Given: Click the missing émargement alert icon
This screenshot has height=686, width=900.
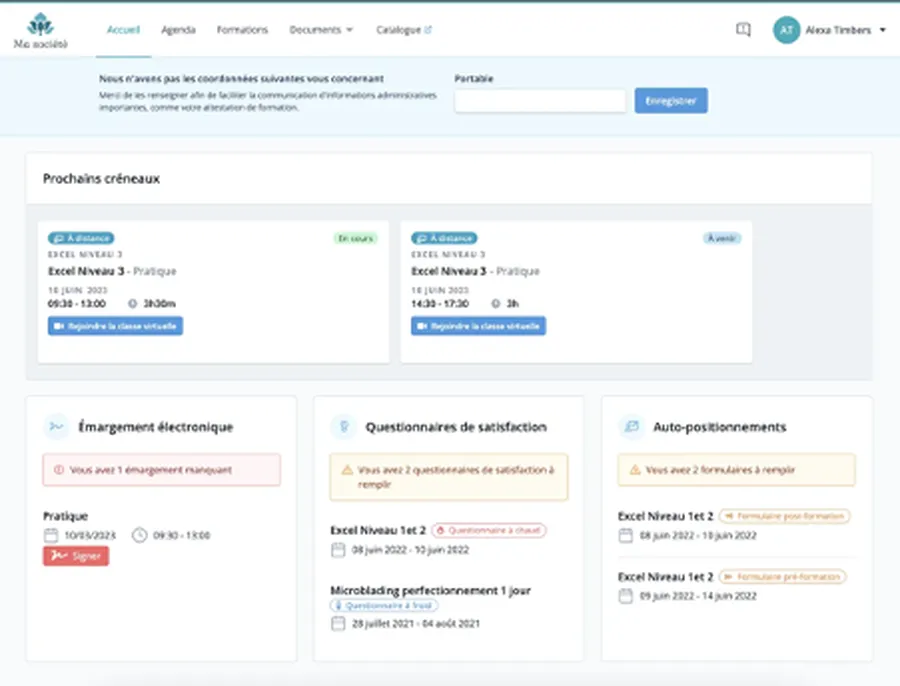Looking at the screenshot, I should pos(59,470).
